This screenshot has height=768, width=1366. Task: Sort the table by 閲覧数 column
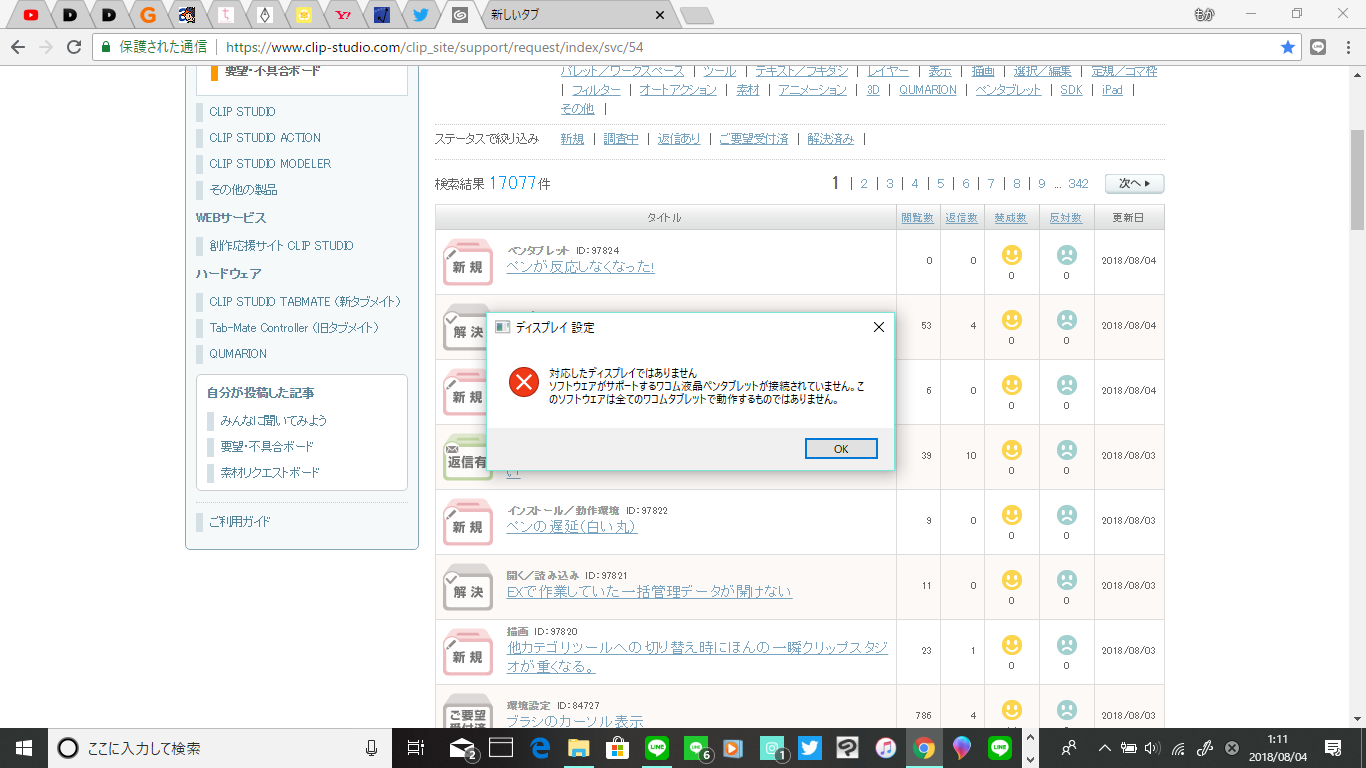917,217
